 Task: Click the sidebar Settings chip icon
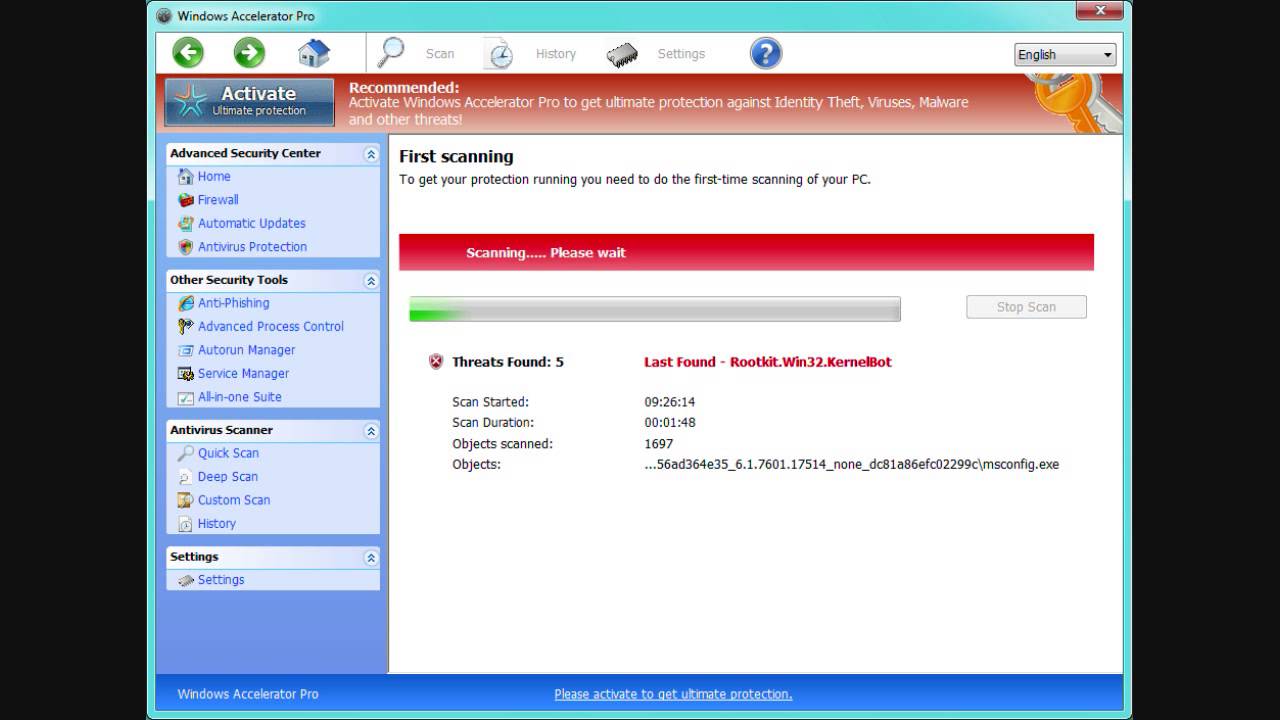click(185, 580)
